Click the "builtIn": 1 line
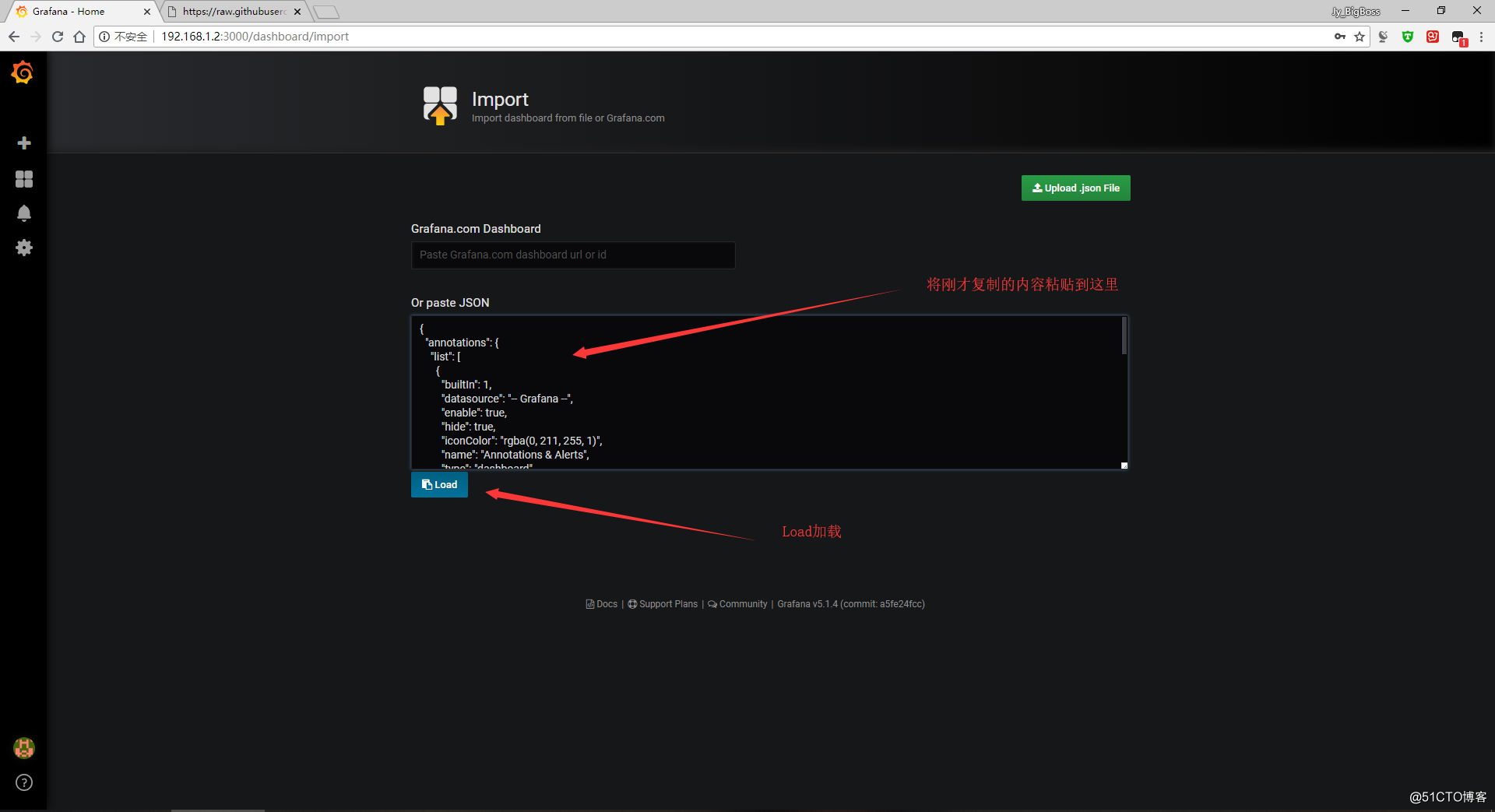 (x=466, y=385)
